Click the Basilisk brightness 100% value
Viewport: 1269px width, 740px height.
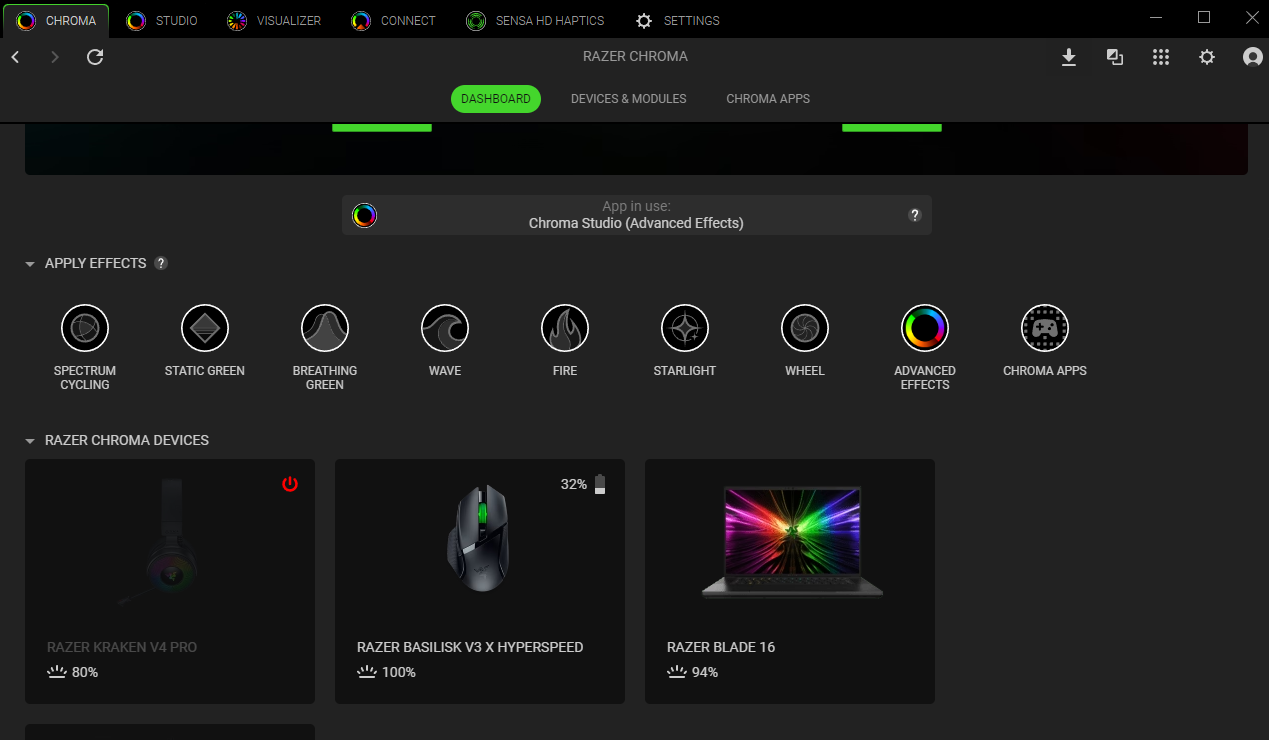pyautogui.click(x=386, y=672)
